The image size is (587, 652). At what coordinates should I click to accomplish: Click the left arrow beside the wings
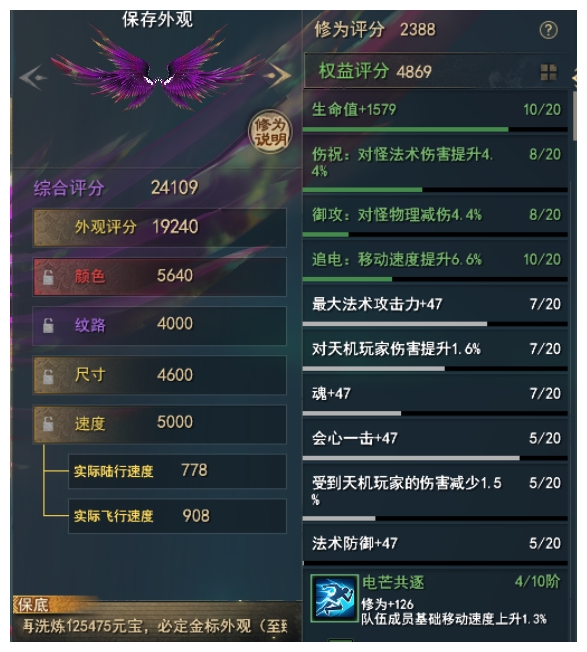coord(32,77)
